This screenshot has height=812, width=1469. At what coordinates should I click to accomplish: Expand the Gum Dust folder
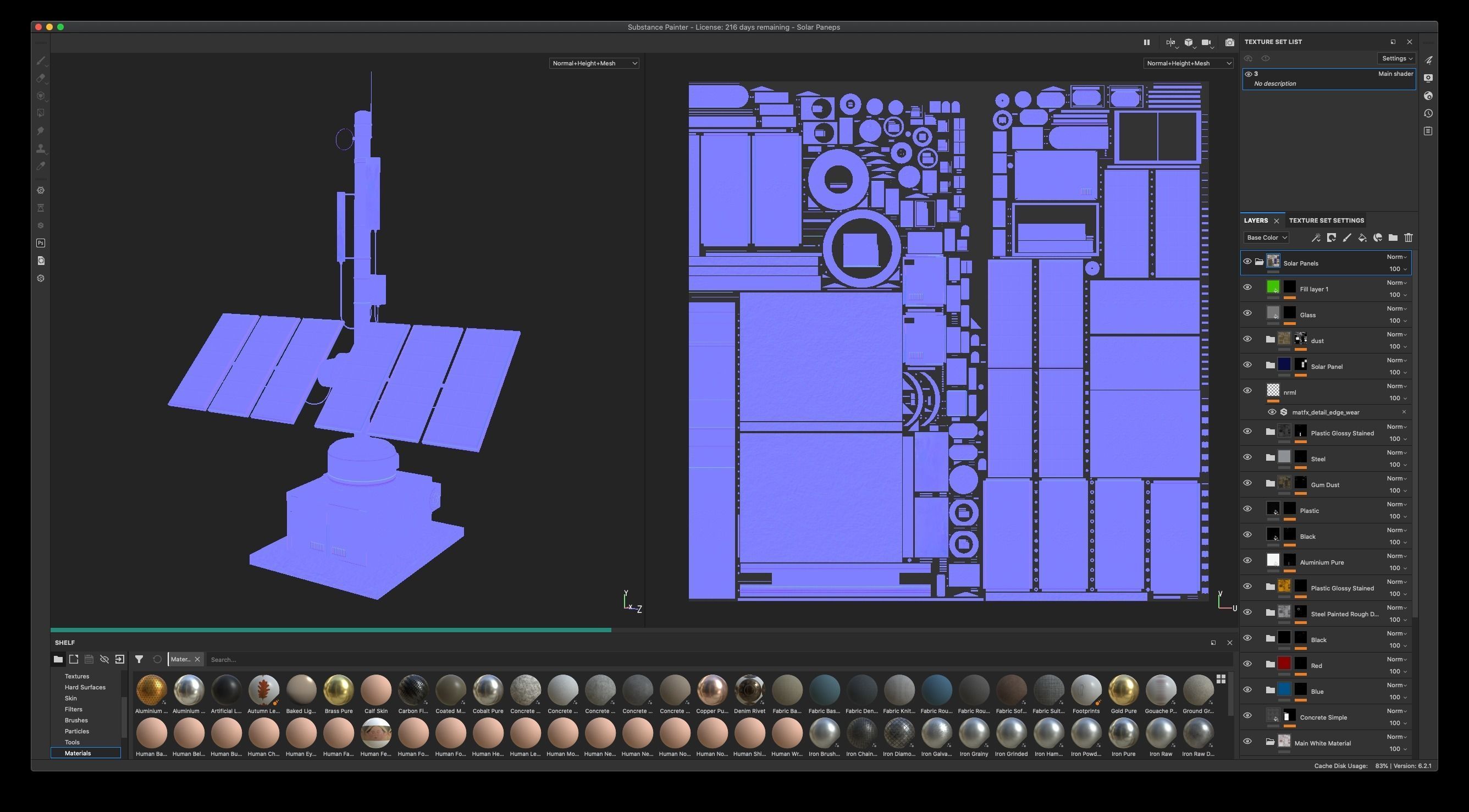click(1270, 483)
